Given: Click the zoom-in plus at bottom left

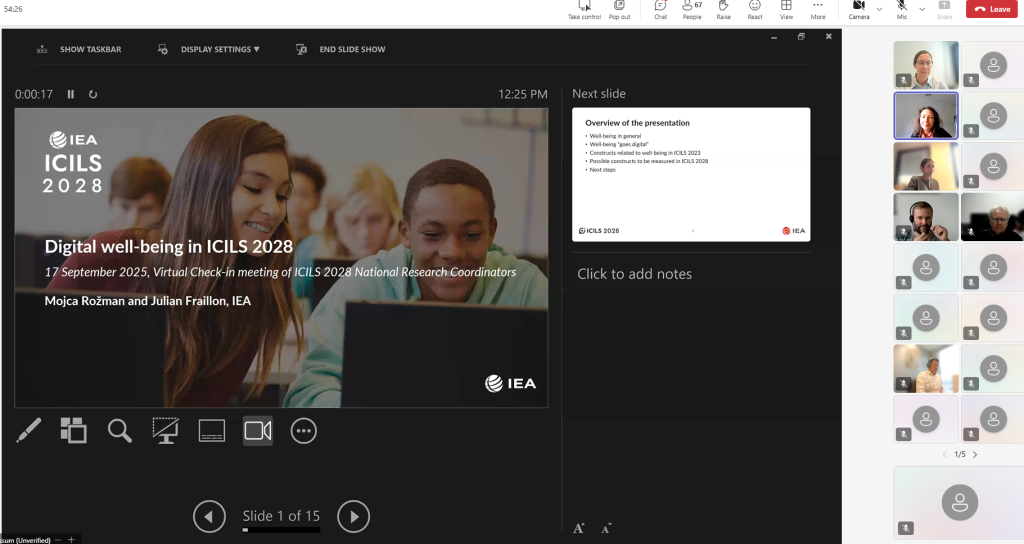Looking at the screenshot, I should 71,539.
